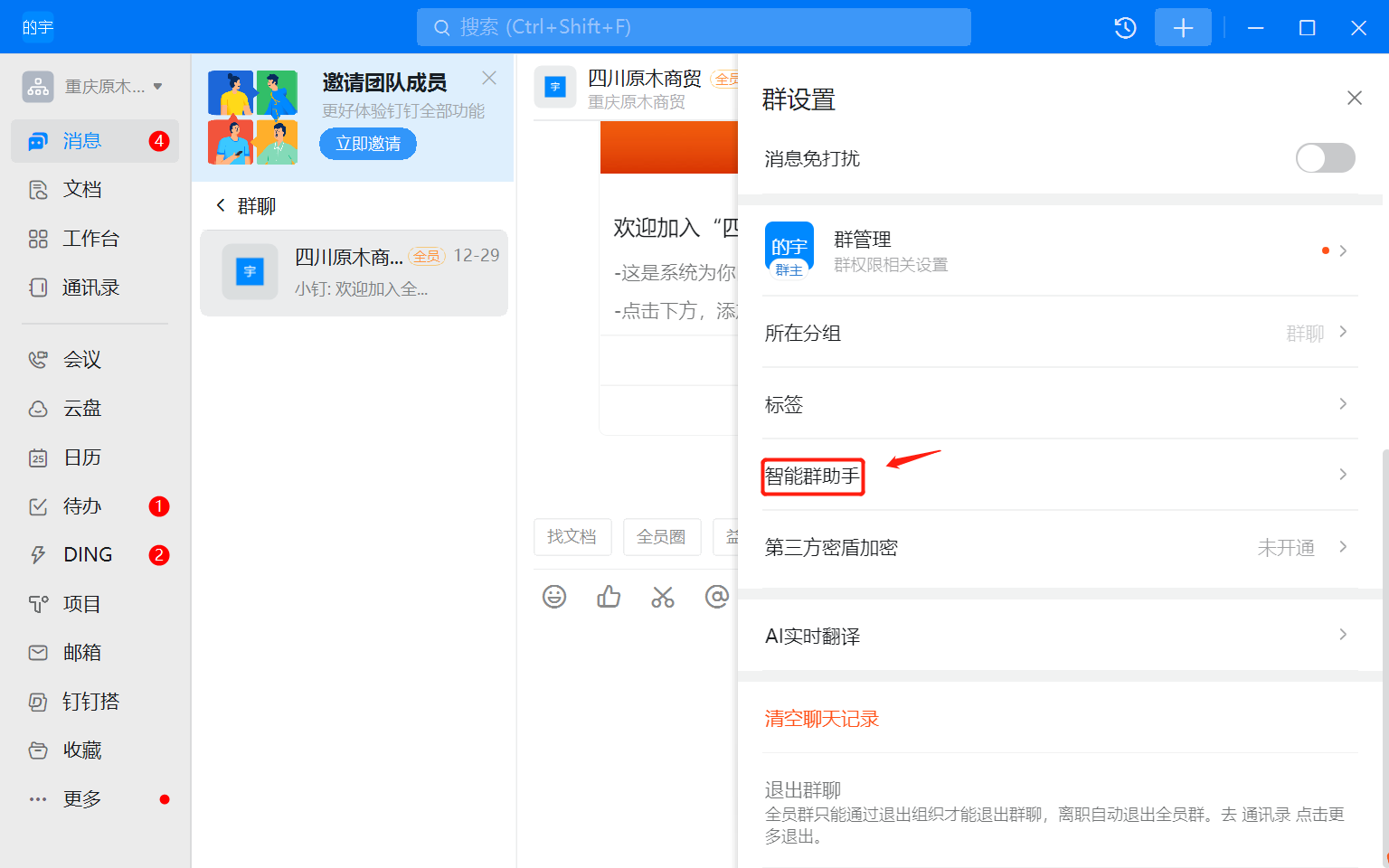Viewport: 1389px width, 868px height.
Task: Close the invite team members banner
Action: 489,78
